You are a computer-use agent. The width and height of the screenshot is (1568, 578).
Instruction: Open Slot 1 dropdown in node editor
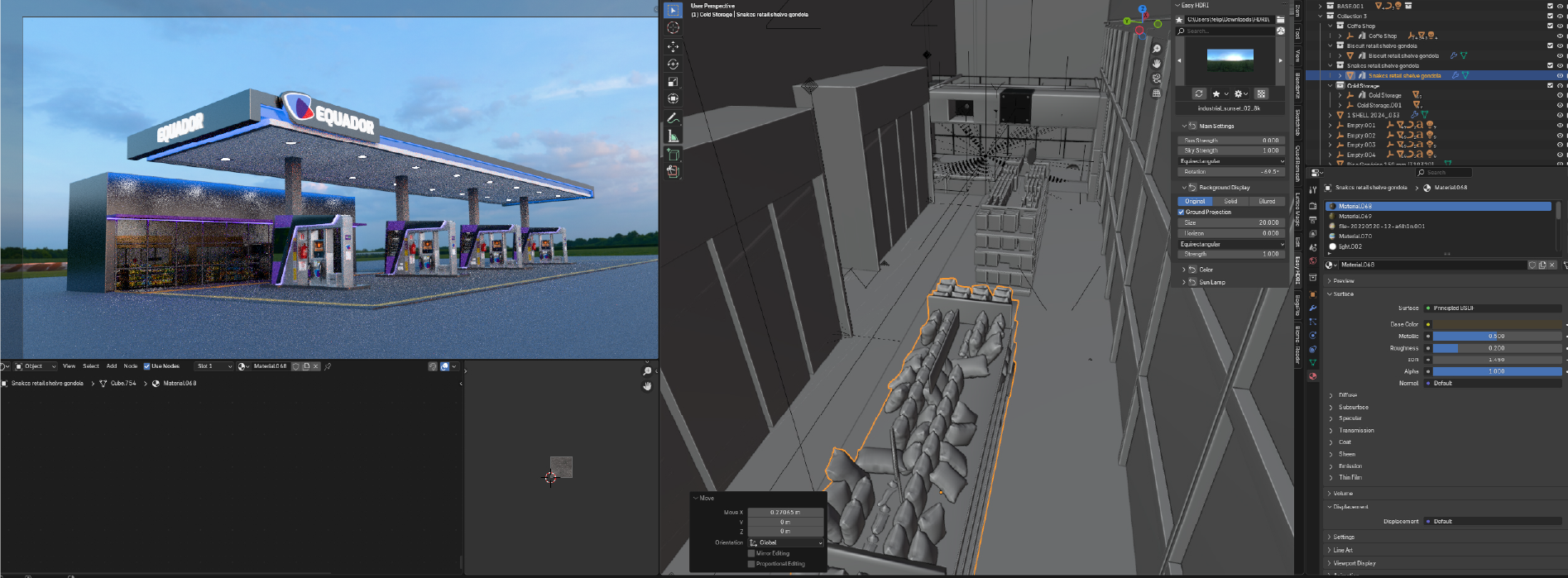tap(213, 366)
